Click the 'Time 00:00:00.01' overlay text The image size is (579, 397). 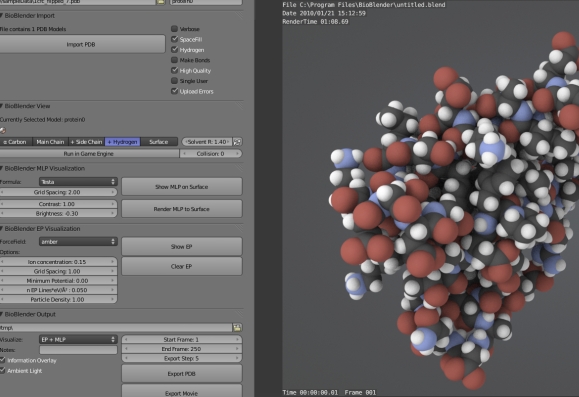(310, 392)
